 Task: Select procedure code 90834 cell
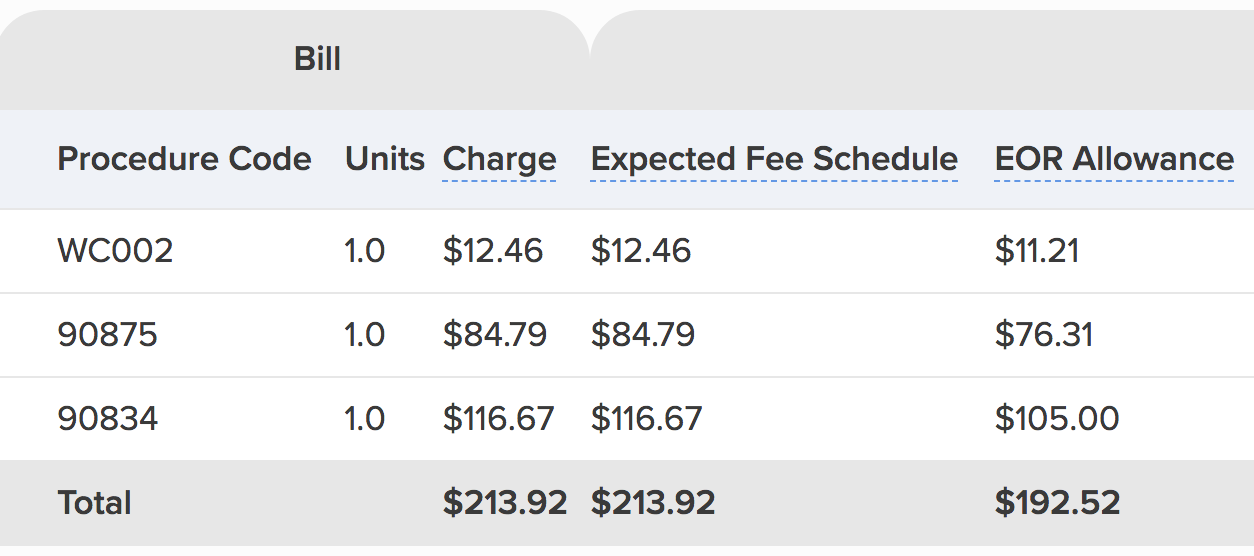click(108, 418)
